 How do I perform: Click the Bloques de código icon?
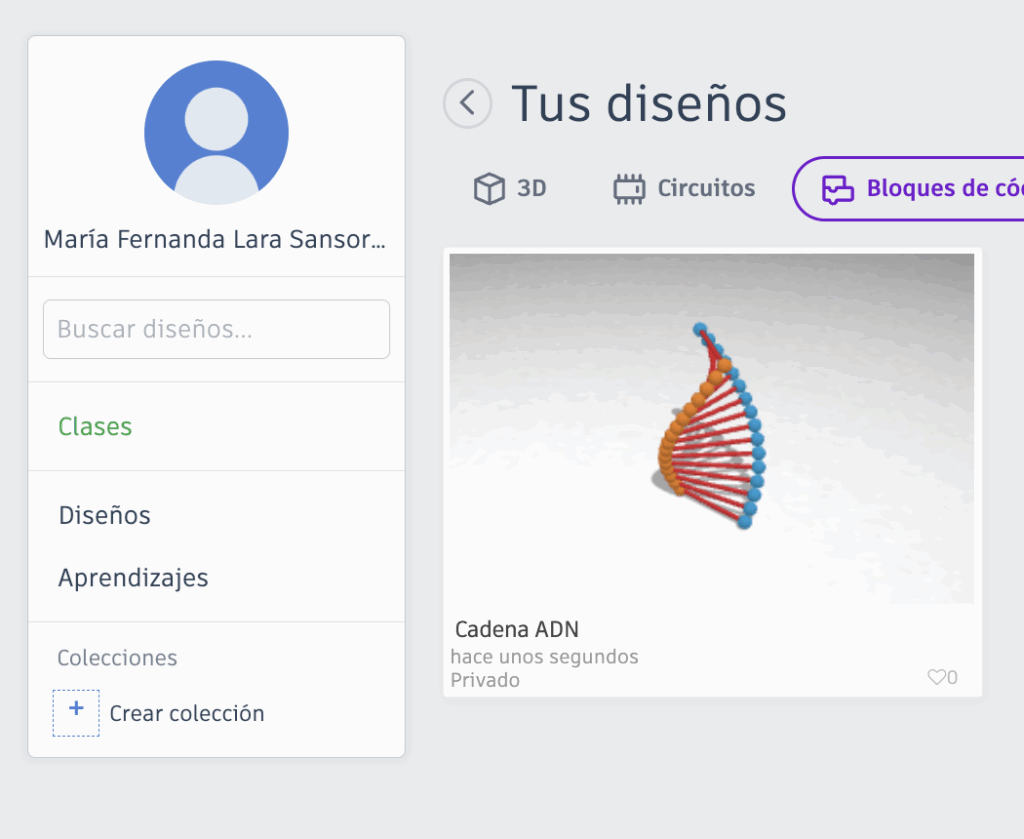tap(836, 189)
